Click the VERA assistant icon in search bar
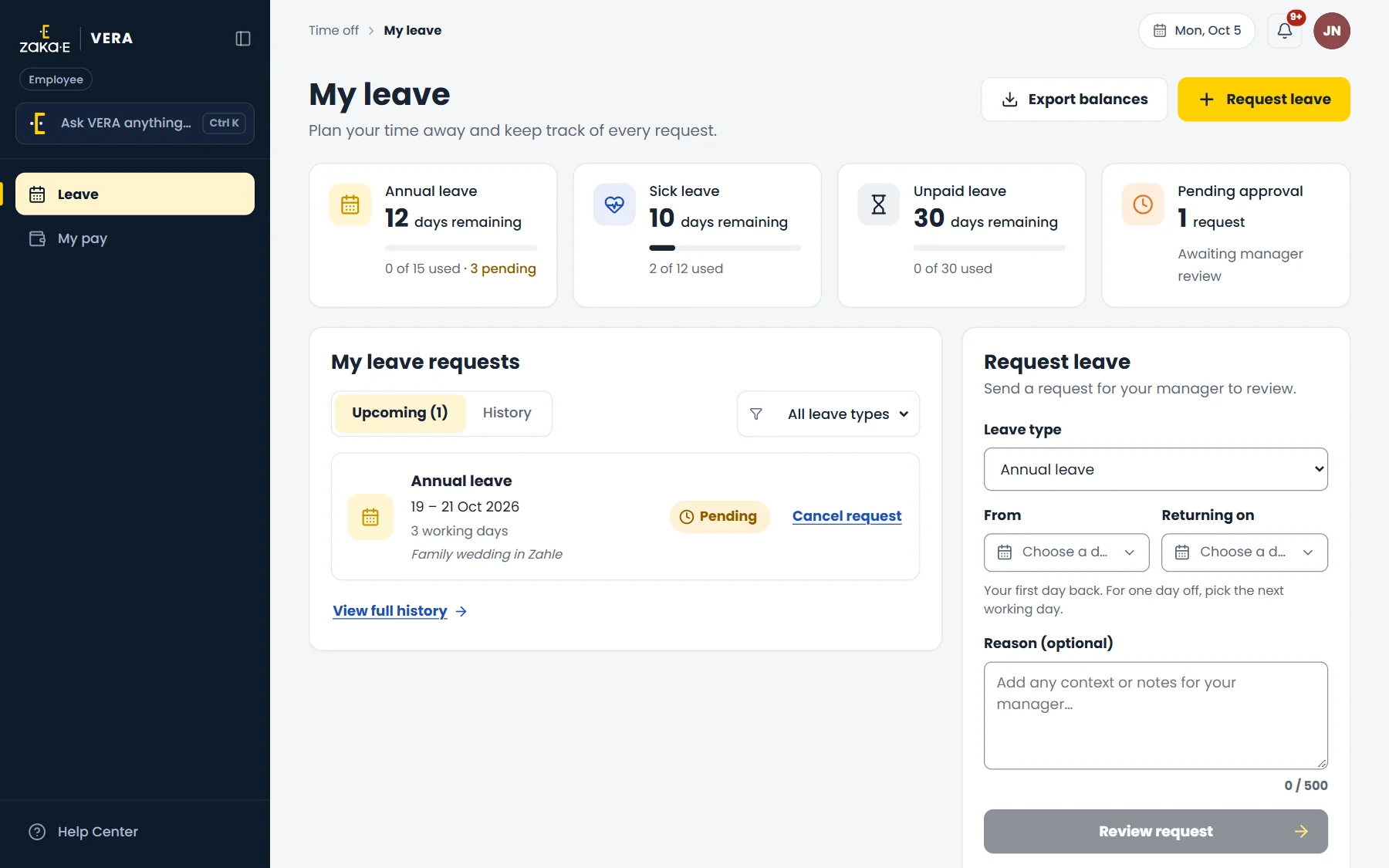The image size is (1389, 868). click(38, 123)
